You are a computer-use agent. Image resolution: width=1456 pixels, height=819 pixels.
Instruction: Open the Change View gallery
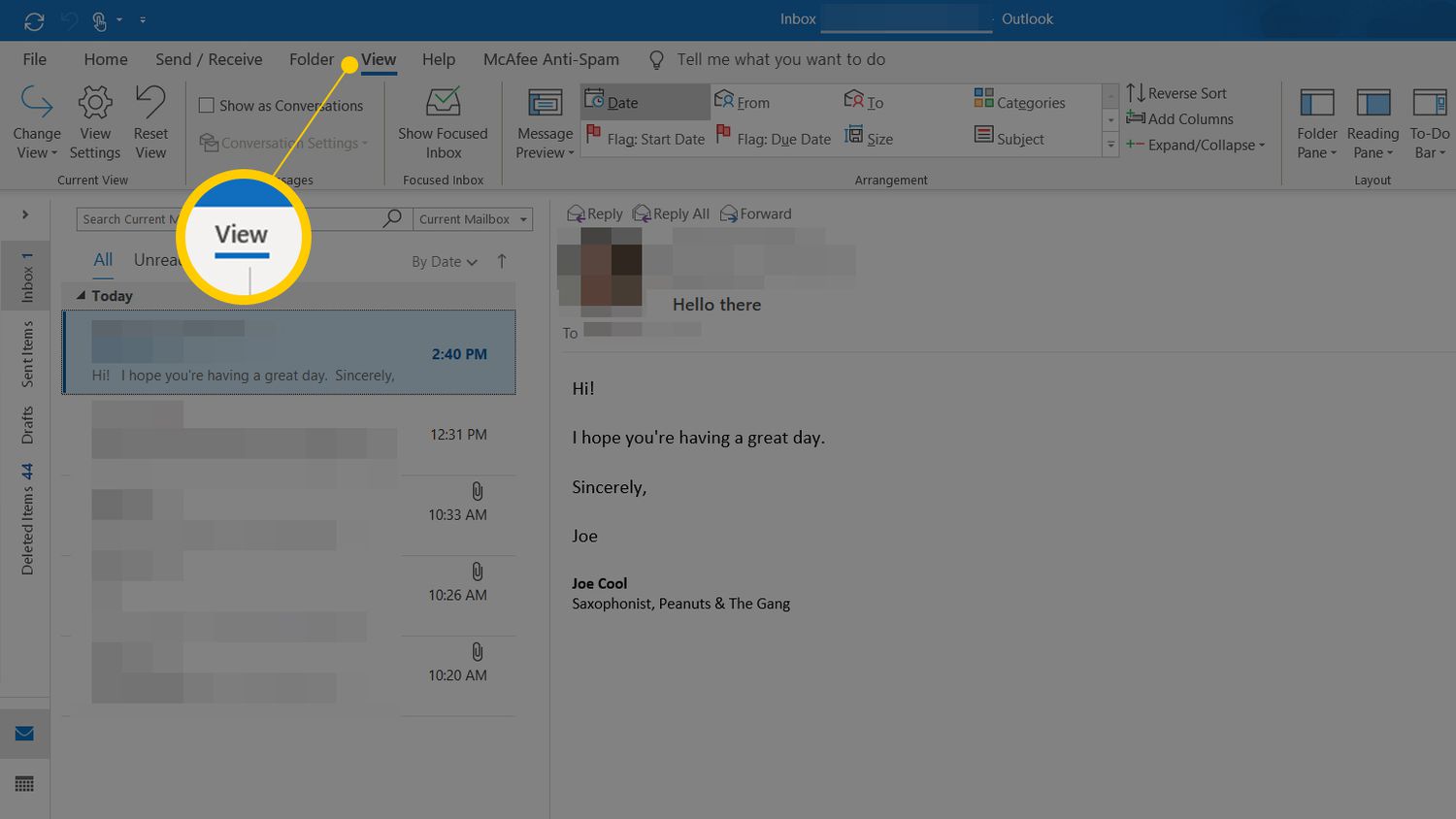coord(37,121)
